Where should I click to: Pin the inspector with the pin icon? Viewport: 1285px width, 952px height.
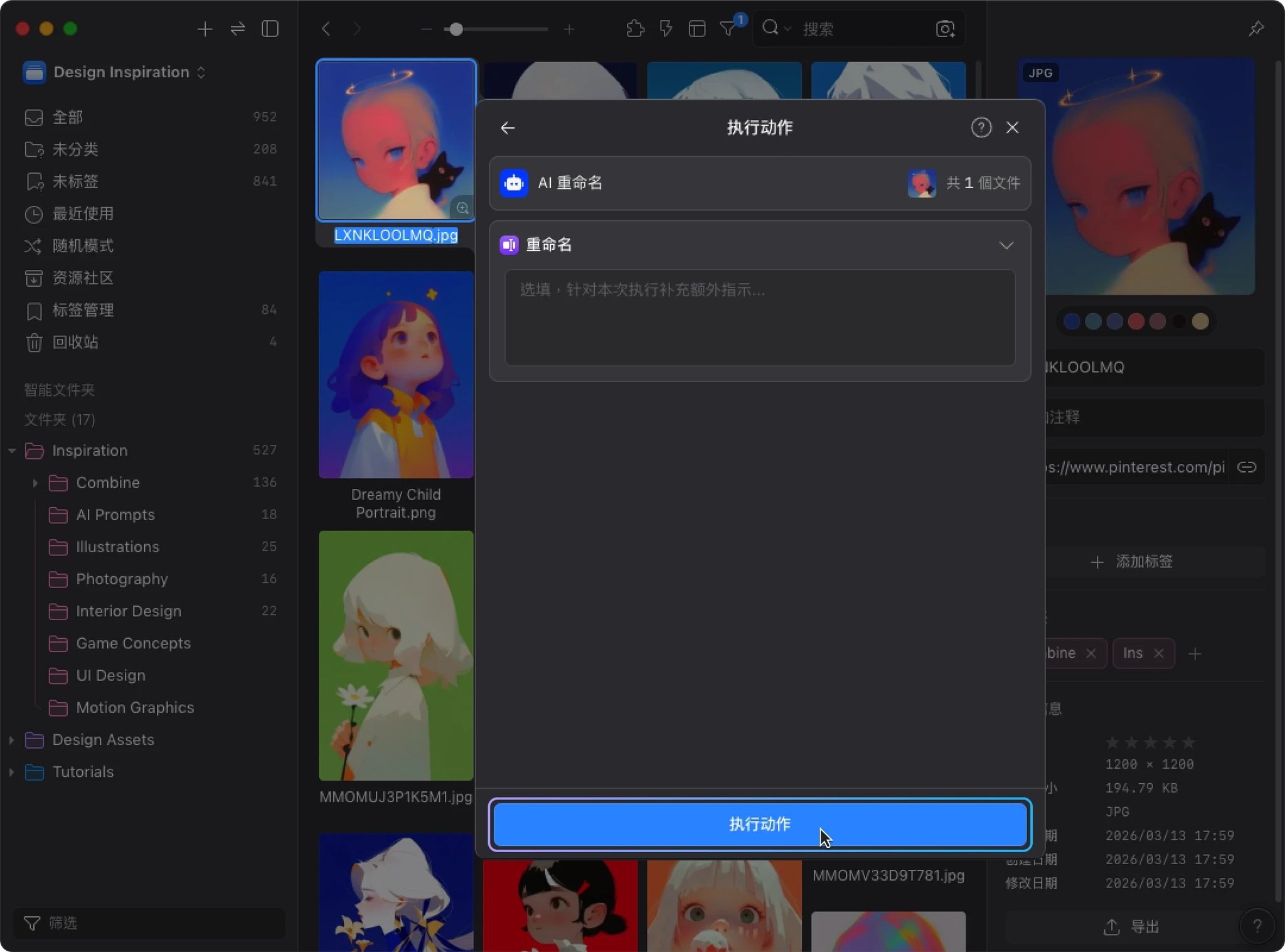(x=1256, y=29)
